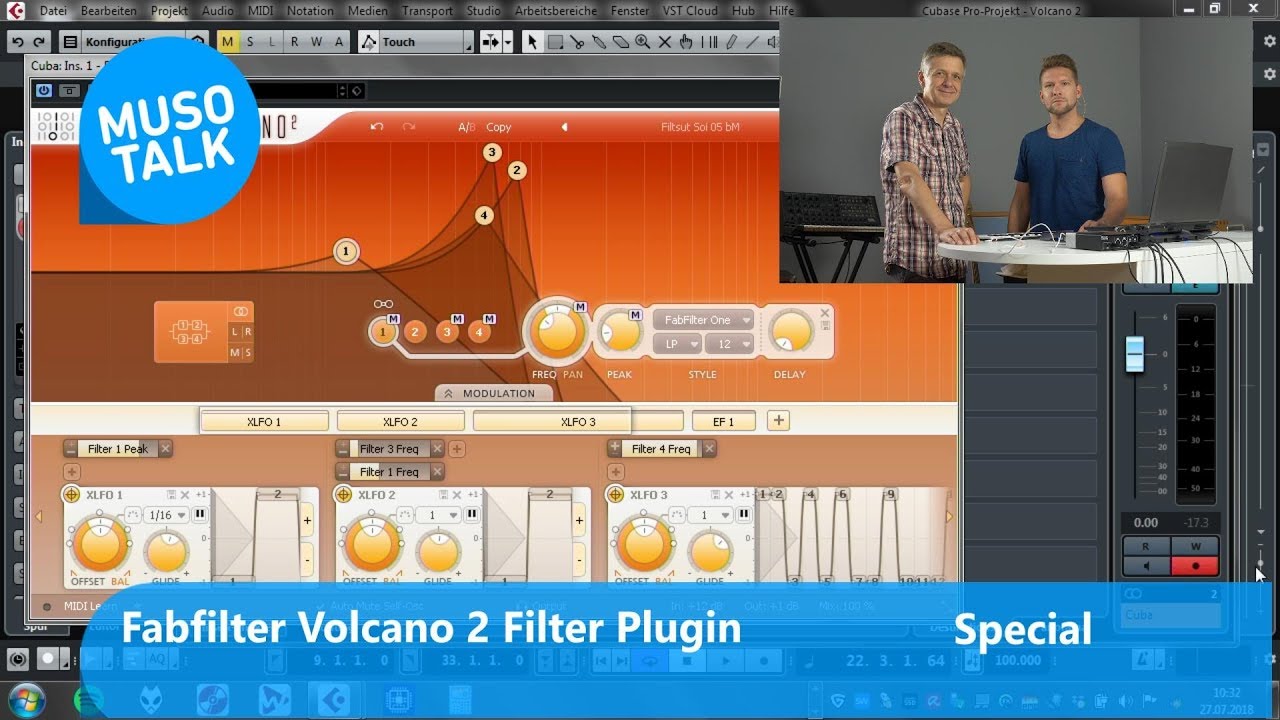Open FabFilter One filter style dropdown
This screenshot has width=1280, height=720.
703,320
